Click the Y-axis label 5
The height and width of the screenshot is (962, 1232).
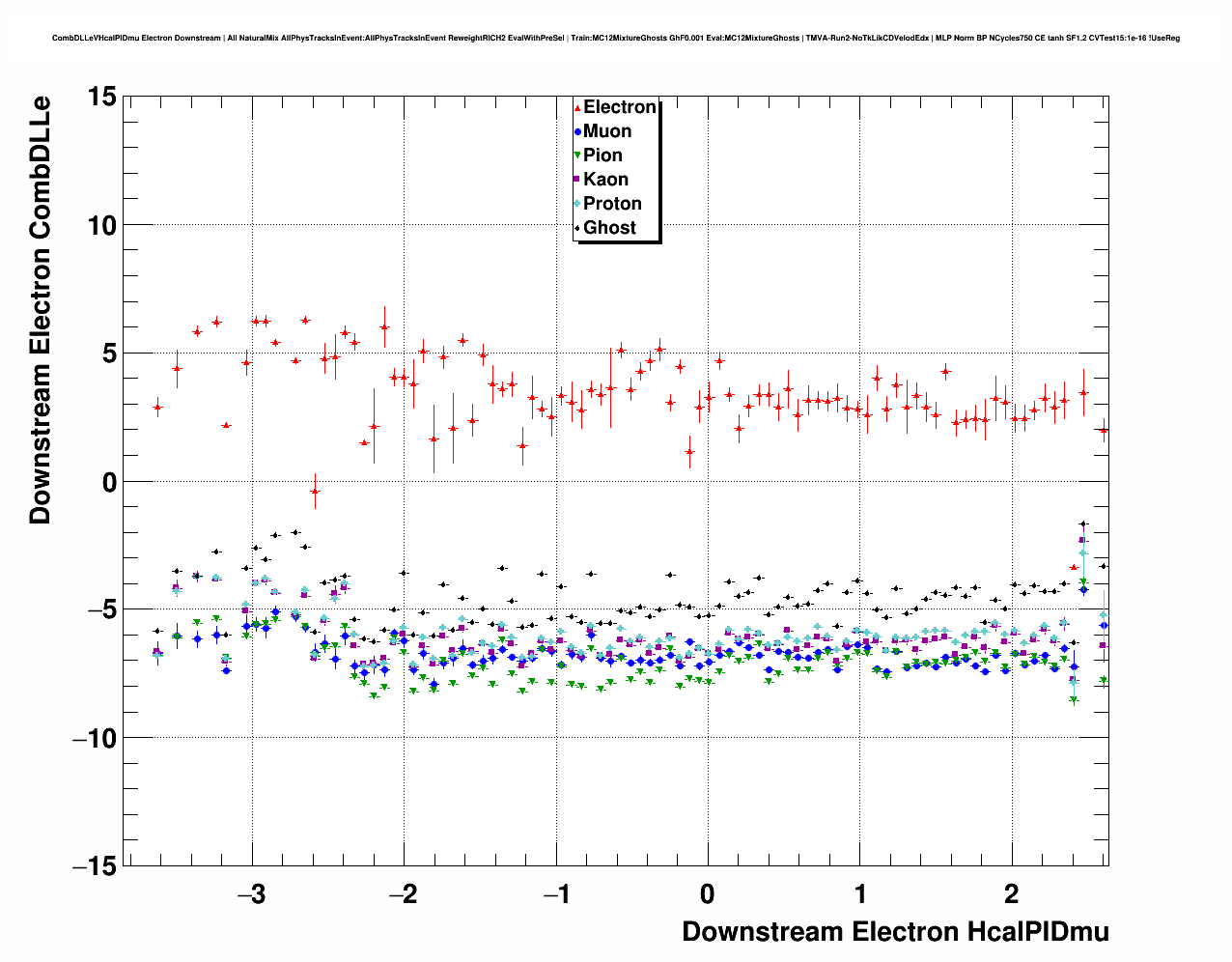109,354
